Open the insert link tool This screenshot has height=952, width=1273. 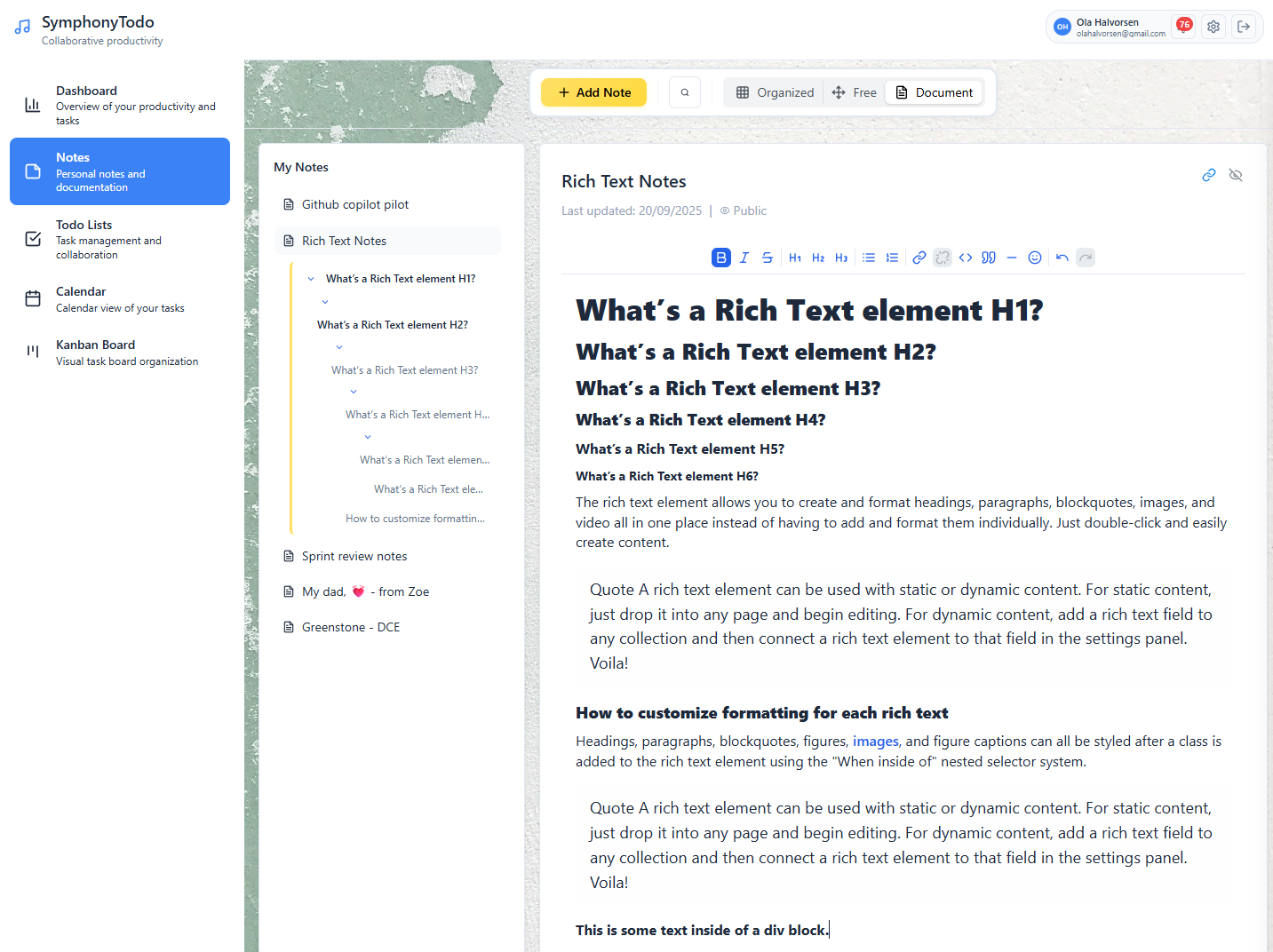919,258
